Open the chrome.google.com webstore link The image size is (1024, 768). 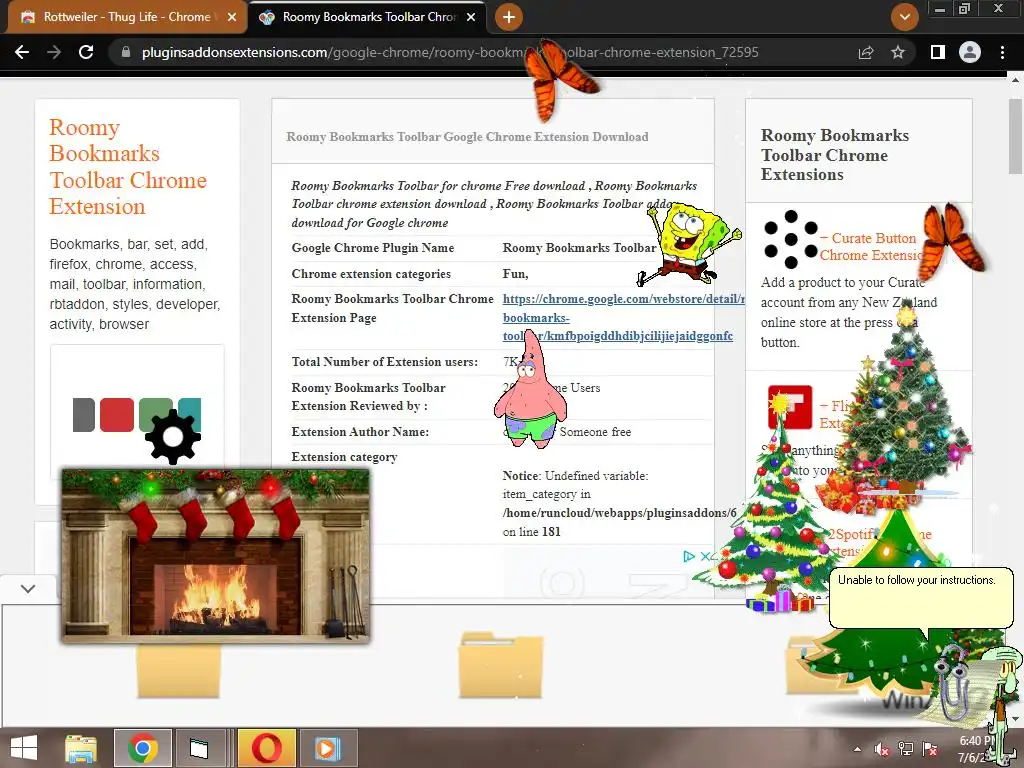pos(624,317)
